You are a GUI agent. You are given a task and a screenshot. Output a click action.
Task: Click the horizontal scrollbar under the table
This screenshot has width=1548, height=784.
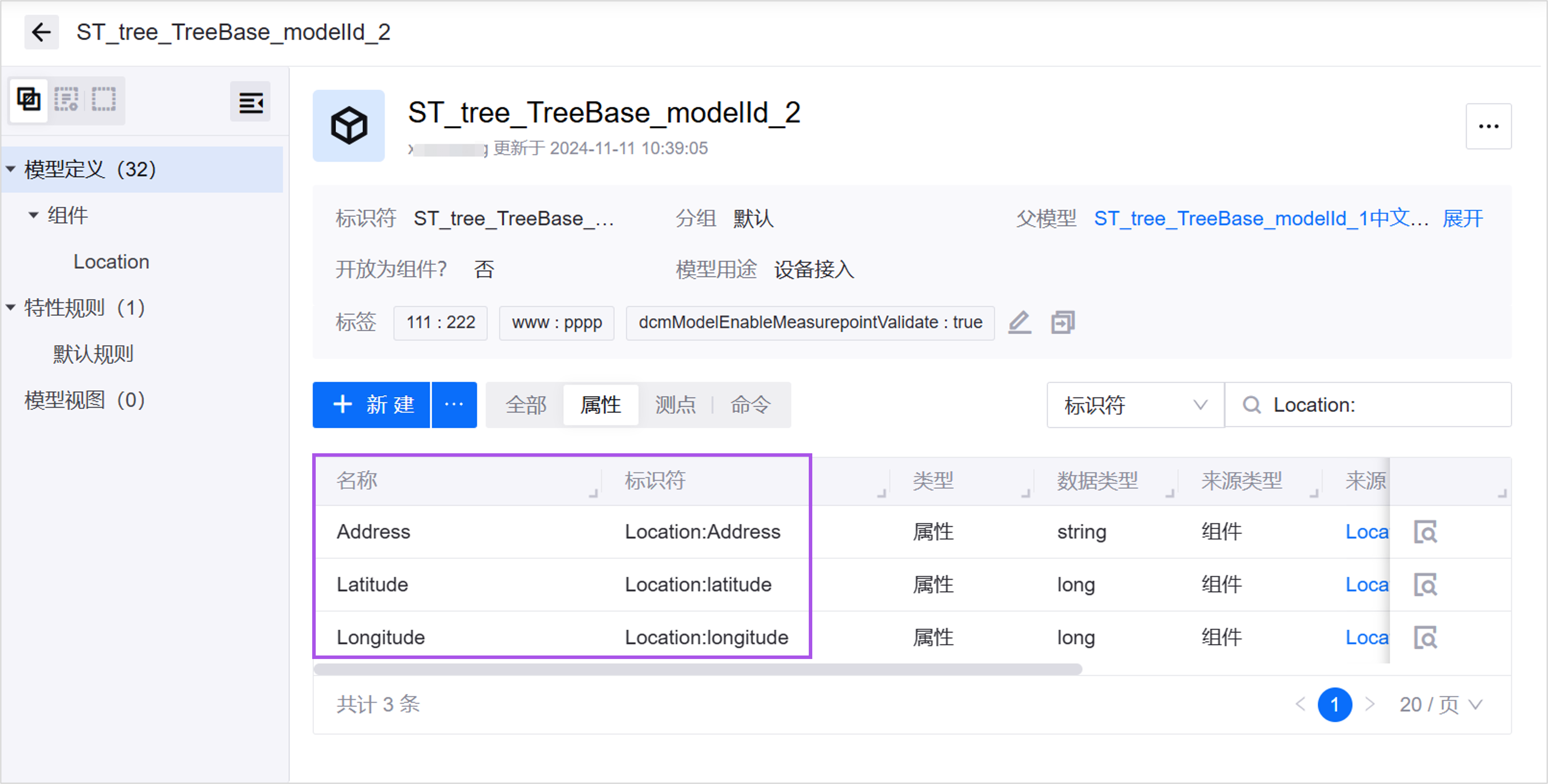click(697, 669)
